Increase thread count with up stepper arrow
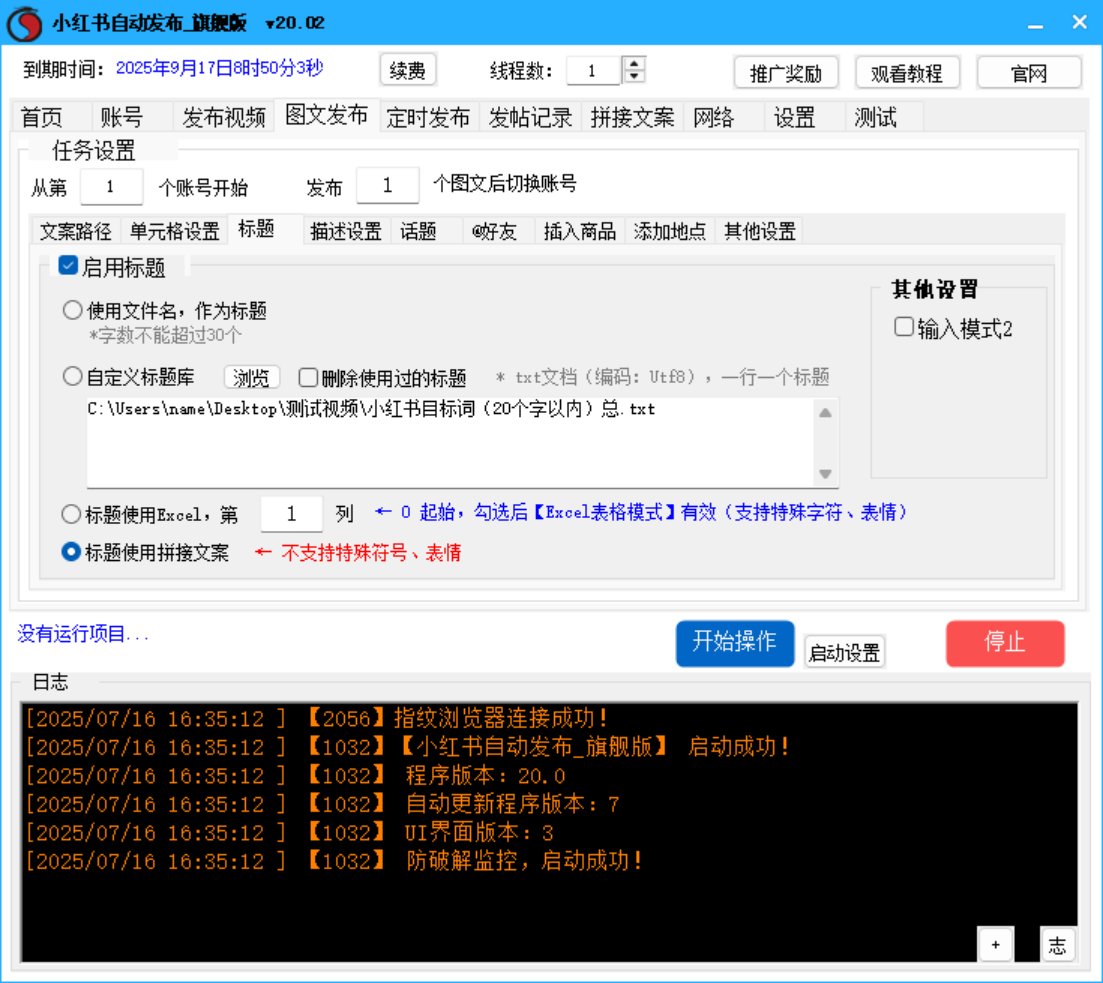Screen dimensions: 1103x983 (635, 63)
